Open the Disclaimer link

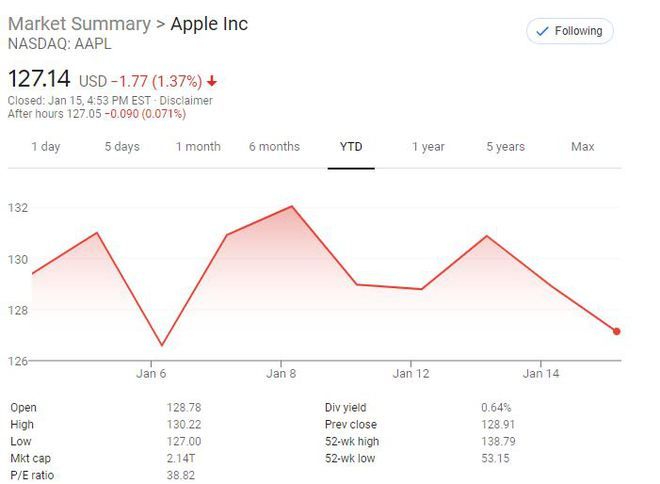[x=188, y=101]
